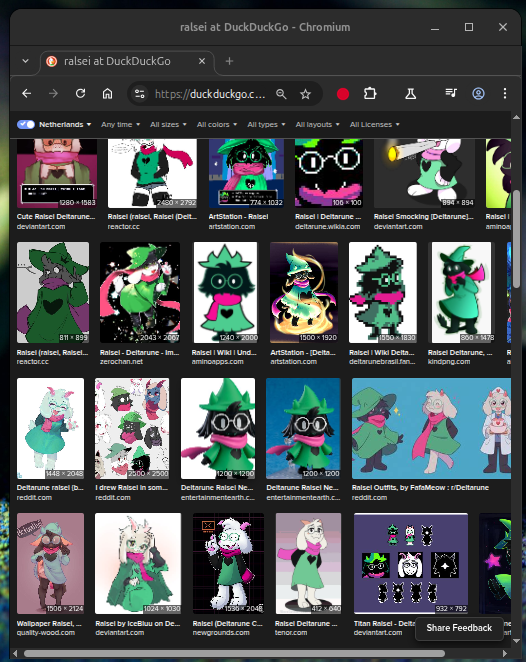Click the red record extension icon
This screenshot has width=526, height=662.
tap(343, 94)
